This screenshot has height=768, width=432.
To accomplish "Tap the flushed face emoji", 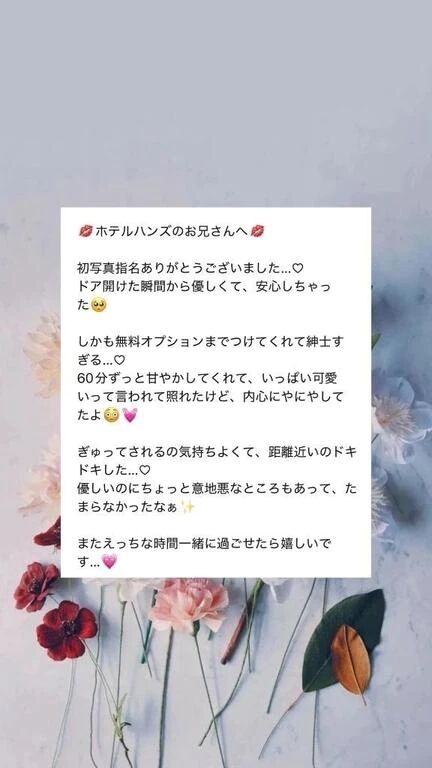I will coord(112,415).
